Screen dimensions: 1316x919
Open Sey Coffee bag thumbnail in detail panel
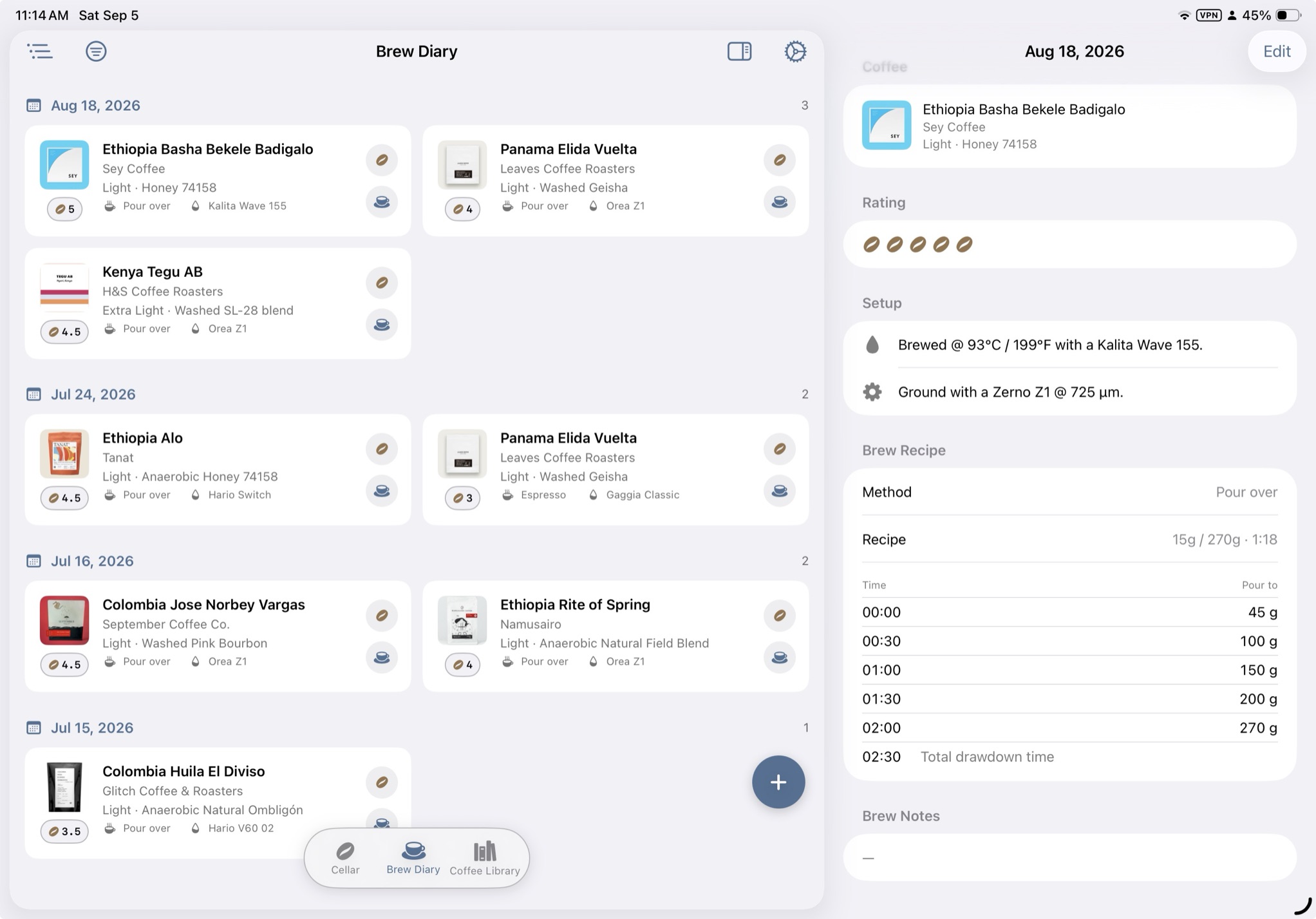pyautogui.click(x=887, y=125)
